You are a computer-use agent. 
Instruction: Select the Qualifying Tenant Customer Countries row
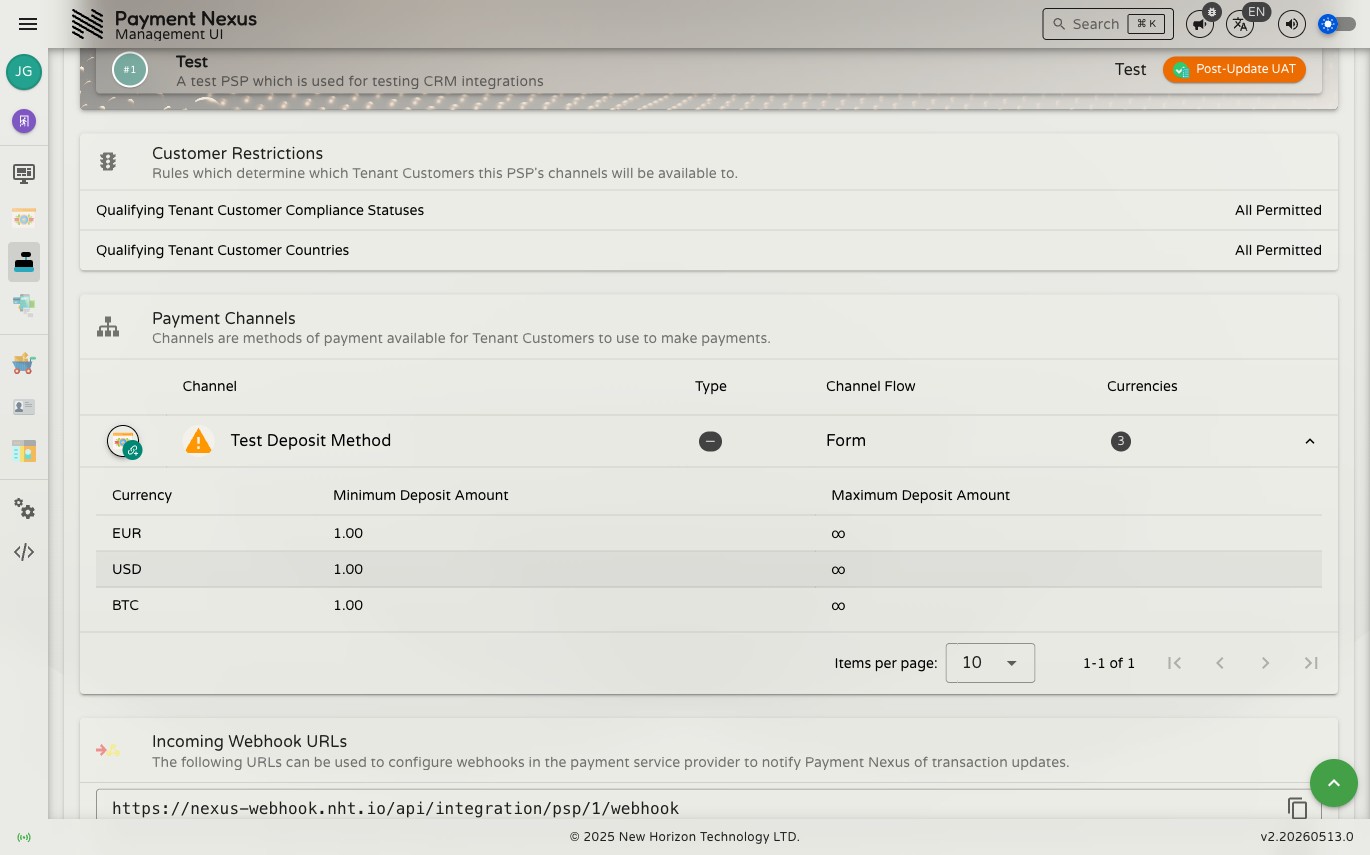pos(709,250)
